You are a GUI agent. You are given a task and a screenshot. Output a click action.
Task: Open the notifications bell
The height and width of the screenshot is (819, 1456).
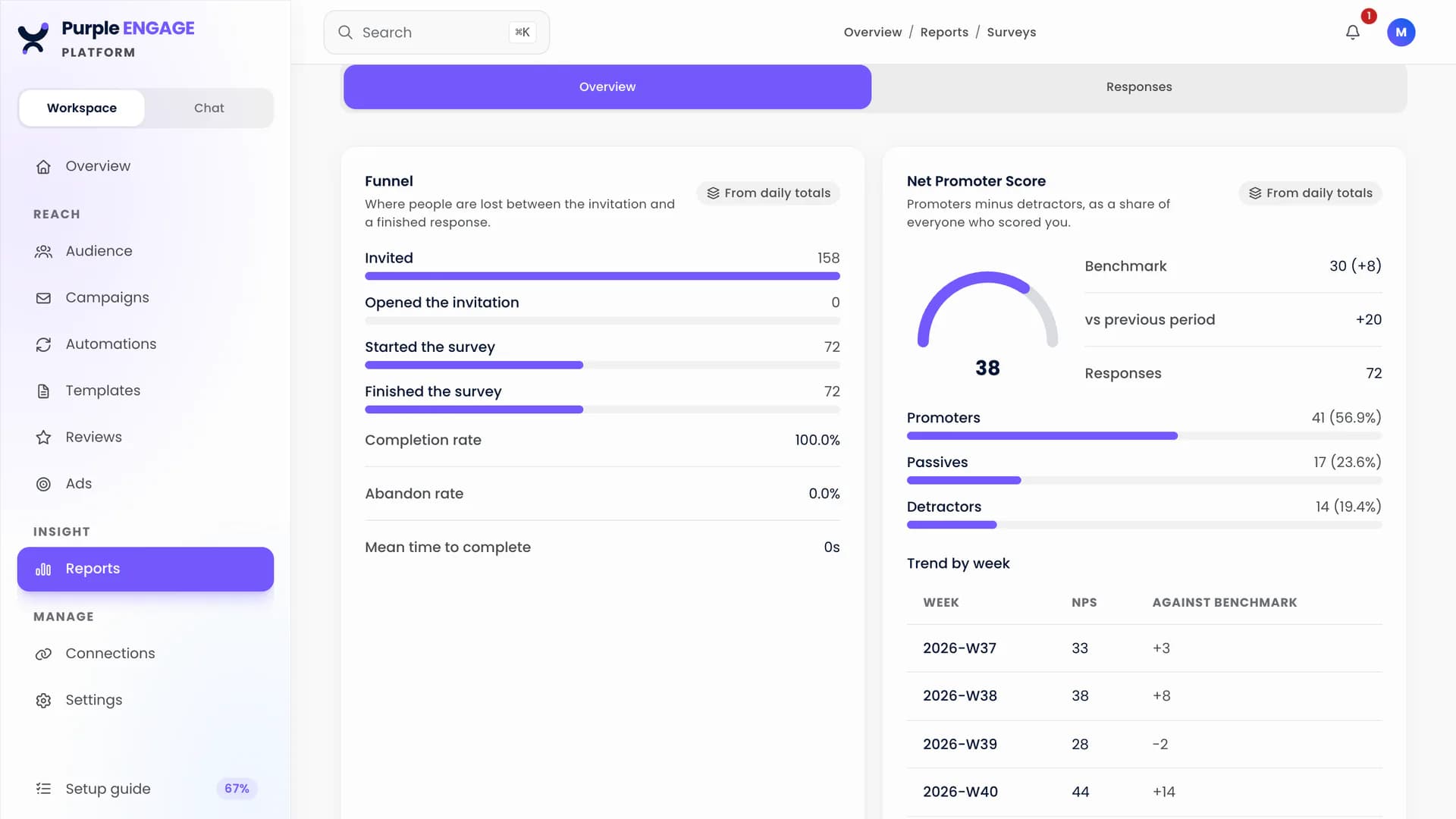click(x=1353, y=33)
